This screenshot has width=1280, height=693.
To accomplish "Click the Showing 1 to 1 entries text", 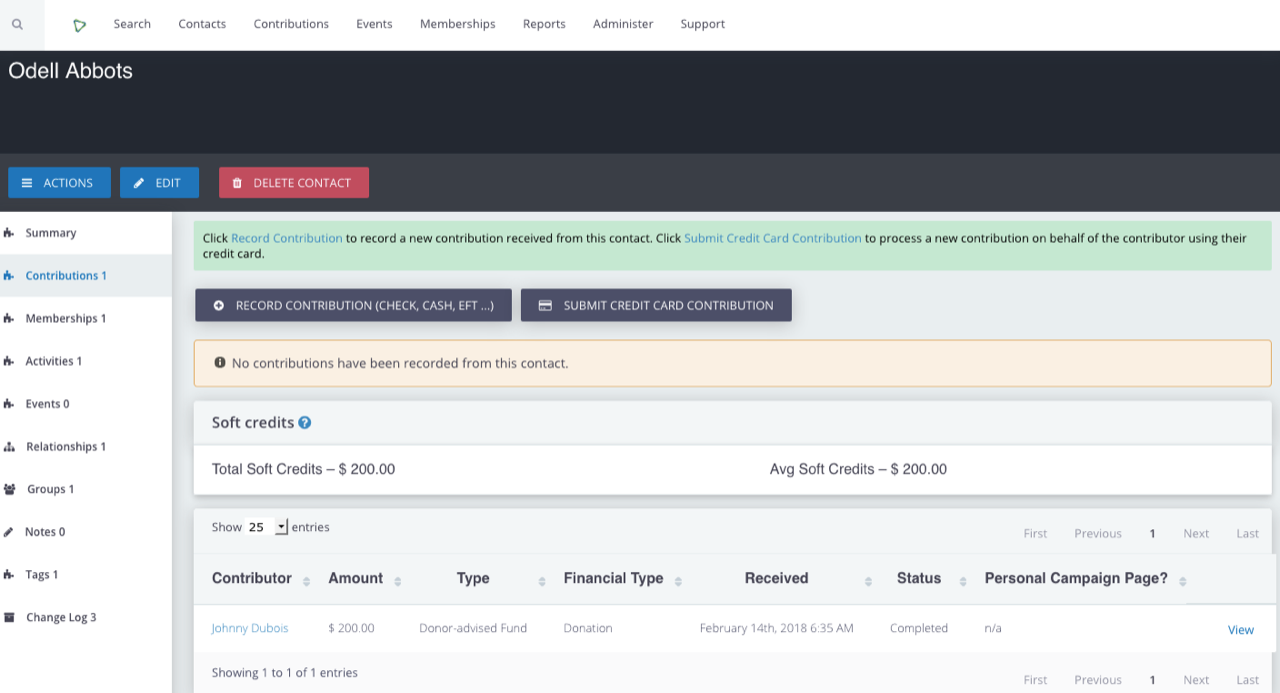I will click(285, 673).
